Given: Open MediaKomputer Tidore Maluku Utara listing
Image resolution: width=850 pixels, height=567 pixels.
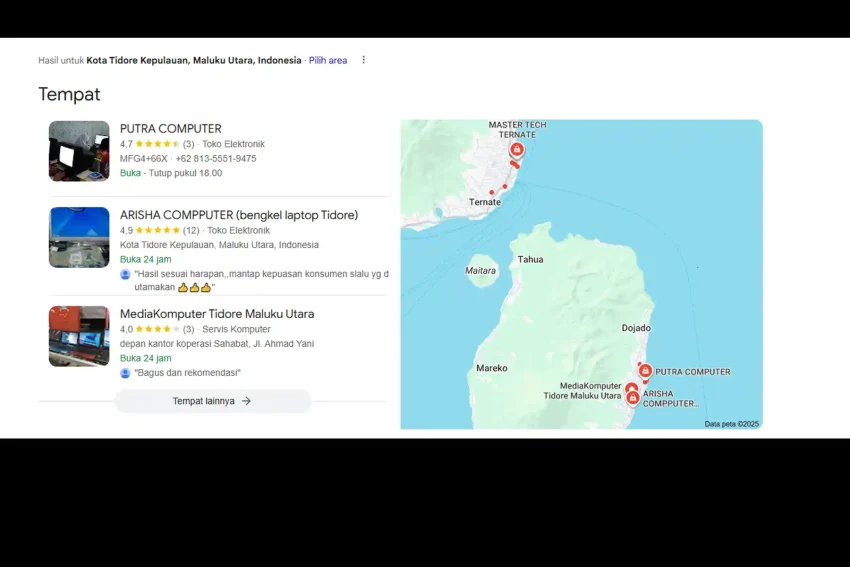Looking at the screenshot, I should pyautogui.click(x=217, y=314).
